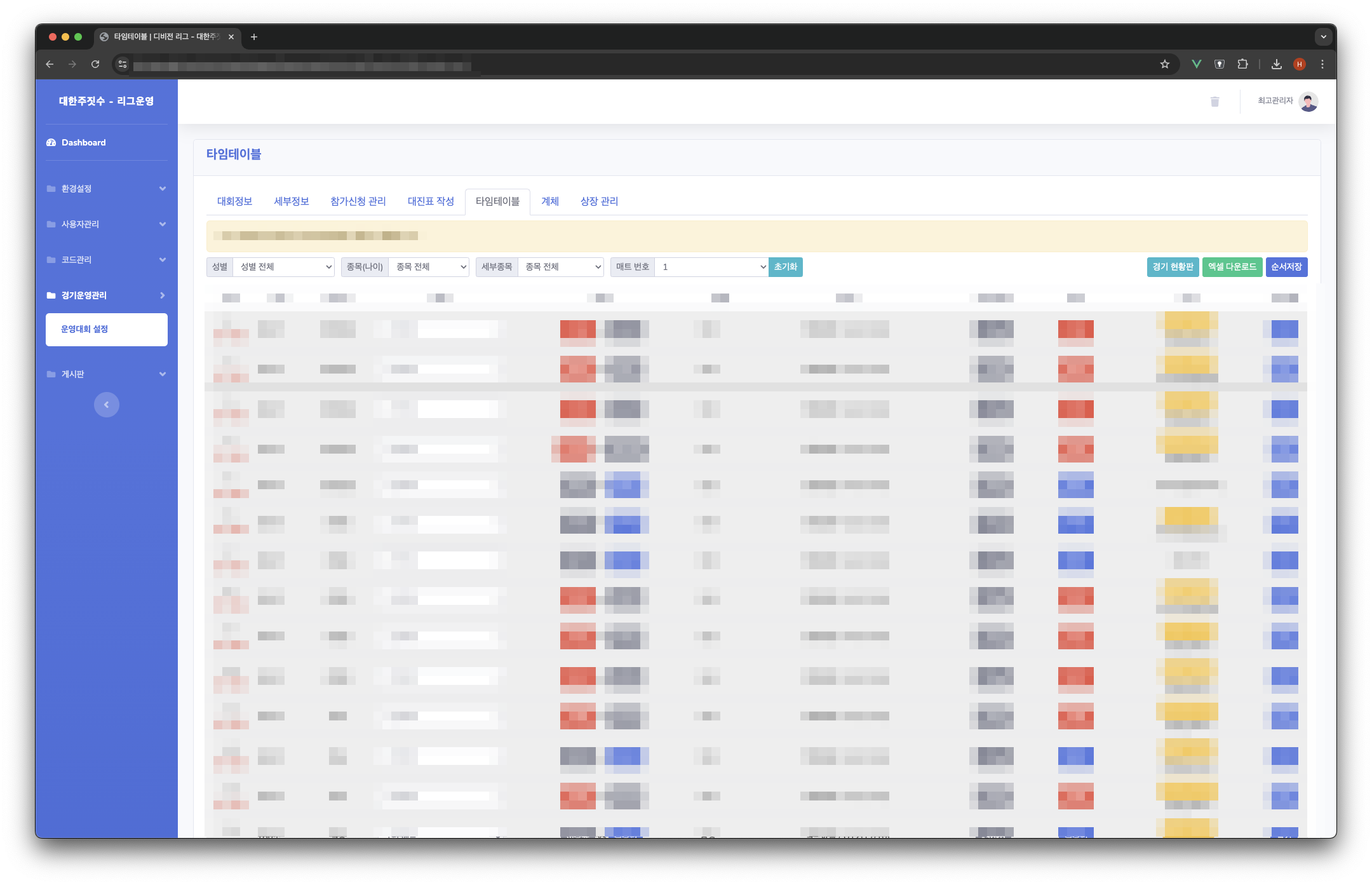Open the 매트 번호 dropdown
The image size is (1372, 885).
pyautogui.click(x=712, y=267)
